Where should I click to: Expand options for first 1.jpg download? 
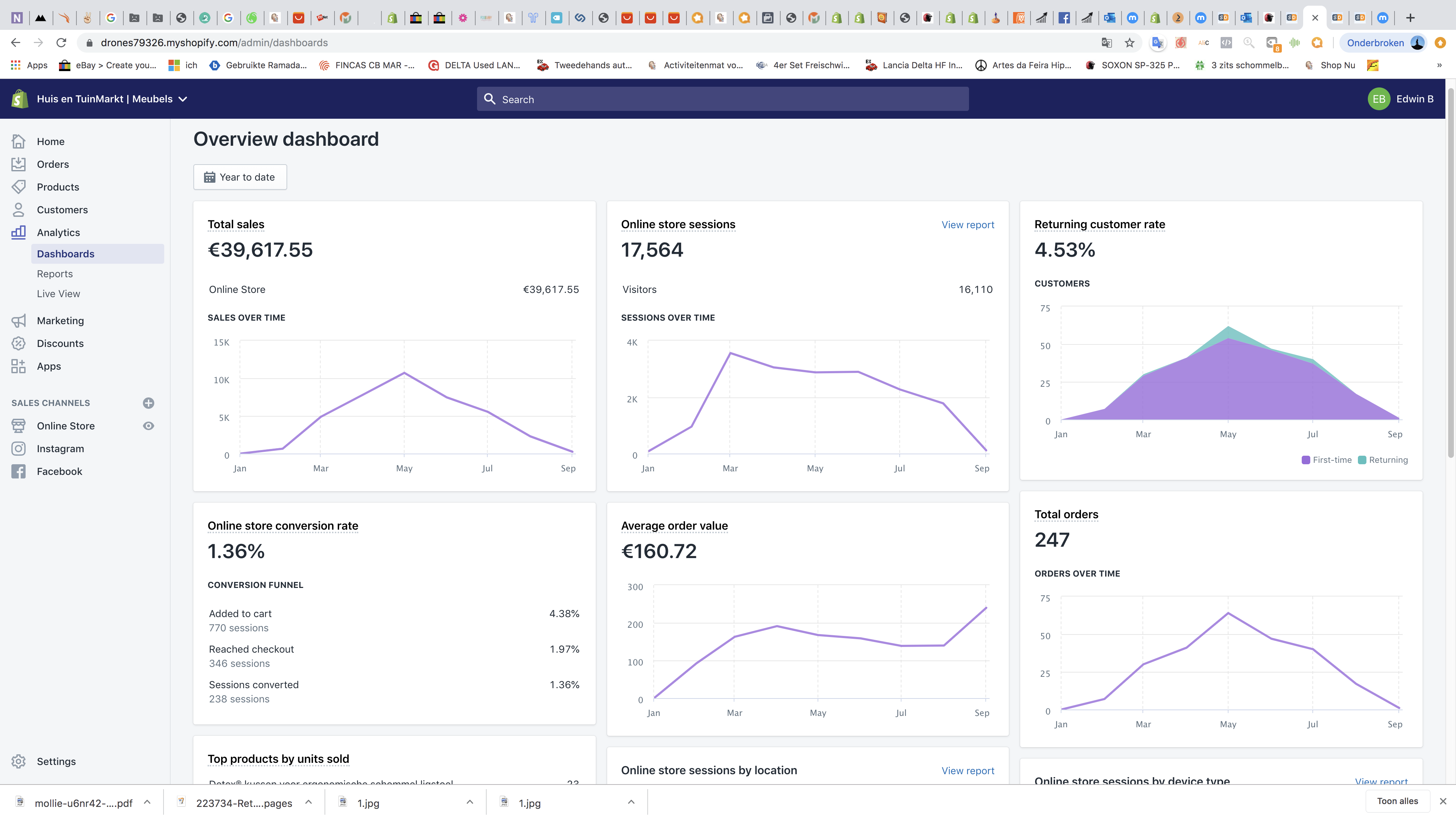[x=470, y=802]
